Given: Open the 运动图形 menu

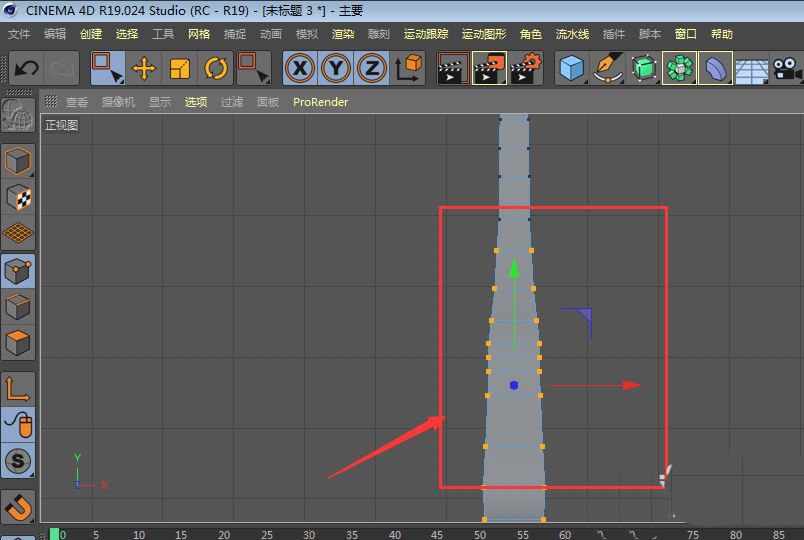Looking at the screenshot, I should (x=484, y=34).
